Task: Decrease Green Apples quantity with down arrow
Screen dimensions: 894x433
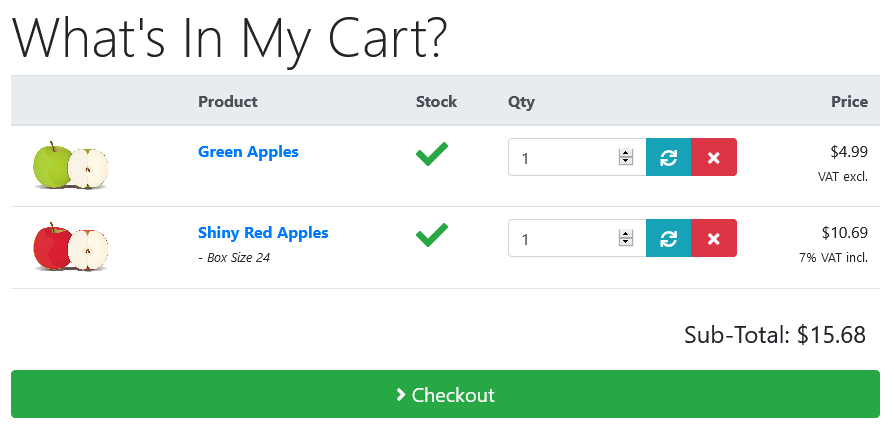Action: [626, 161]
